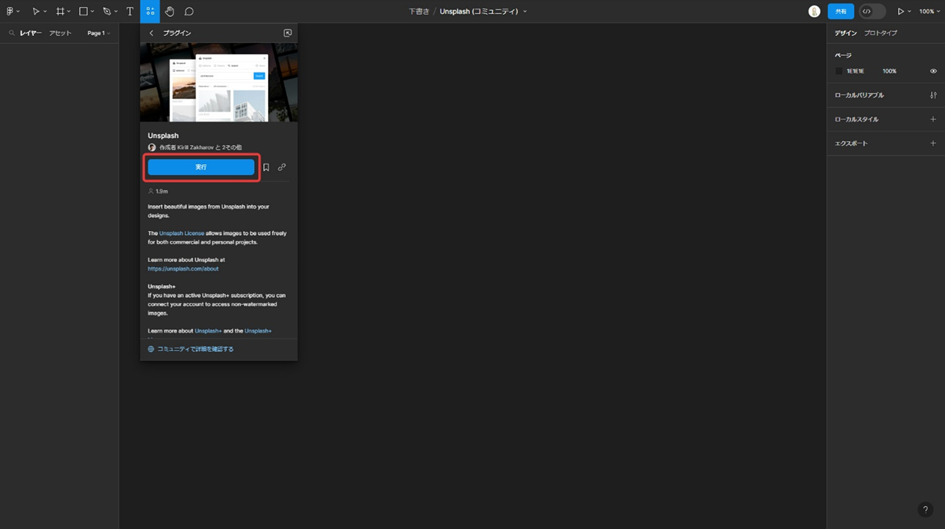Edit the page background 100% opacity
945x529 pixels.
[x=890, y=71]
